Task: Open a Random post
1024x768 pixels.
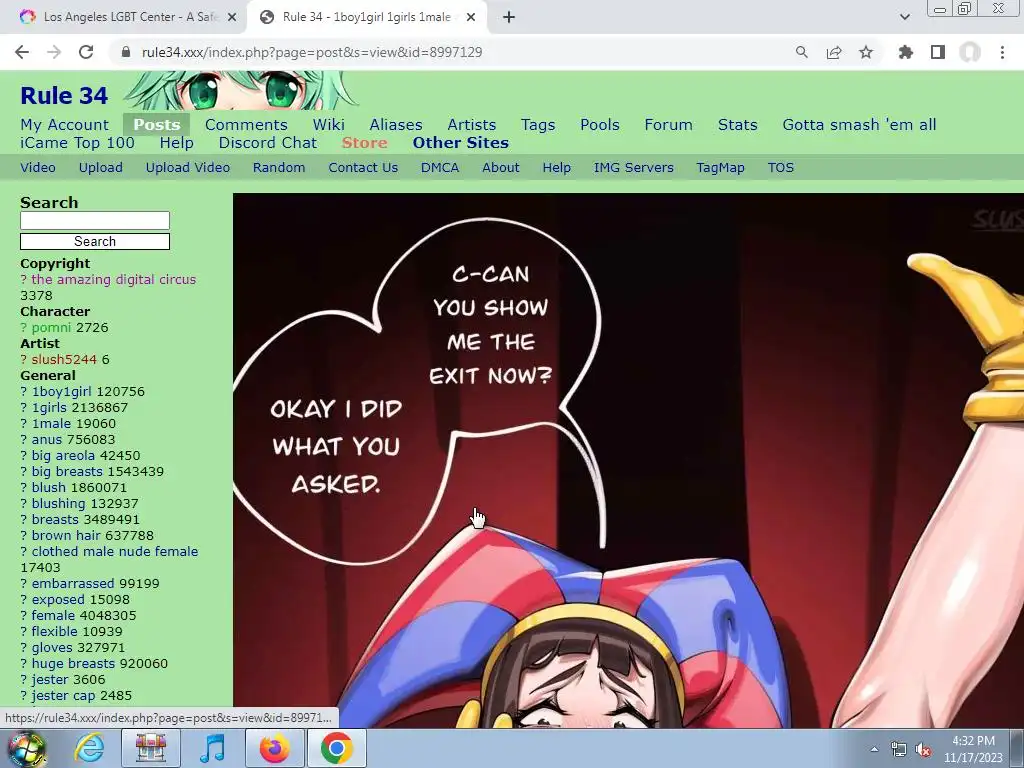Action: pyautogui.click(x=279, y=168)
